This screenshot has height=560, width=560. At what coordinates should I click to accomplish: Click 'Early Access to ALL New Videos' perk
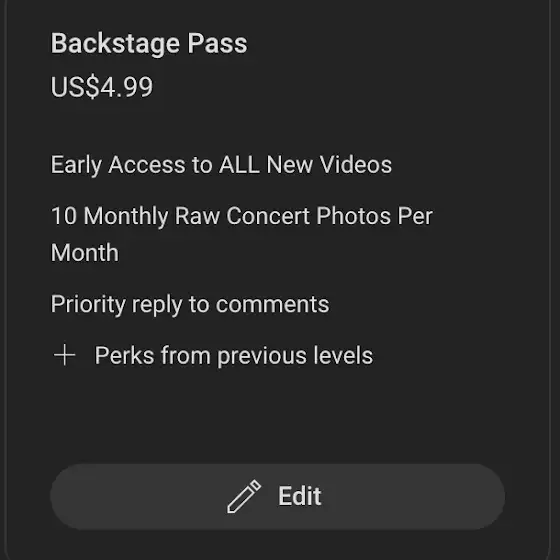click(221, 165)
